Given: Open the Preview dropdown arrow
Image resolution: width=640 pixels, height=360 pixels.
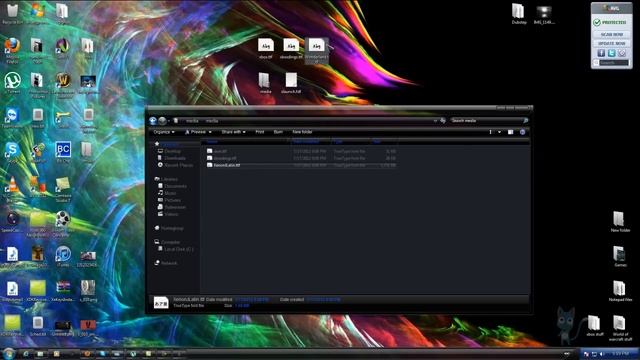Looking at the screenshot, I should [210, 132].
